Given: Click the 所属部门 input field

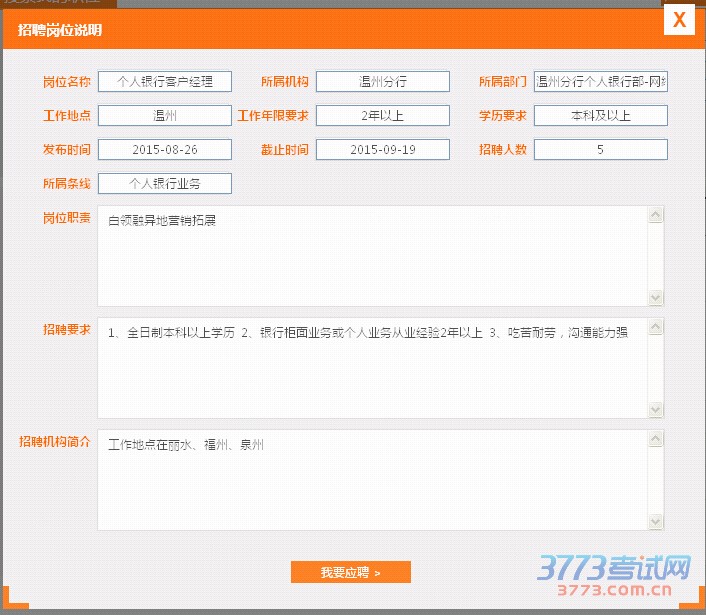Looking at the screenshot, I should (x=600, y=82).
